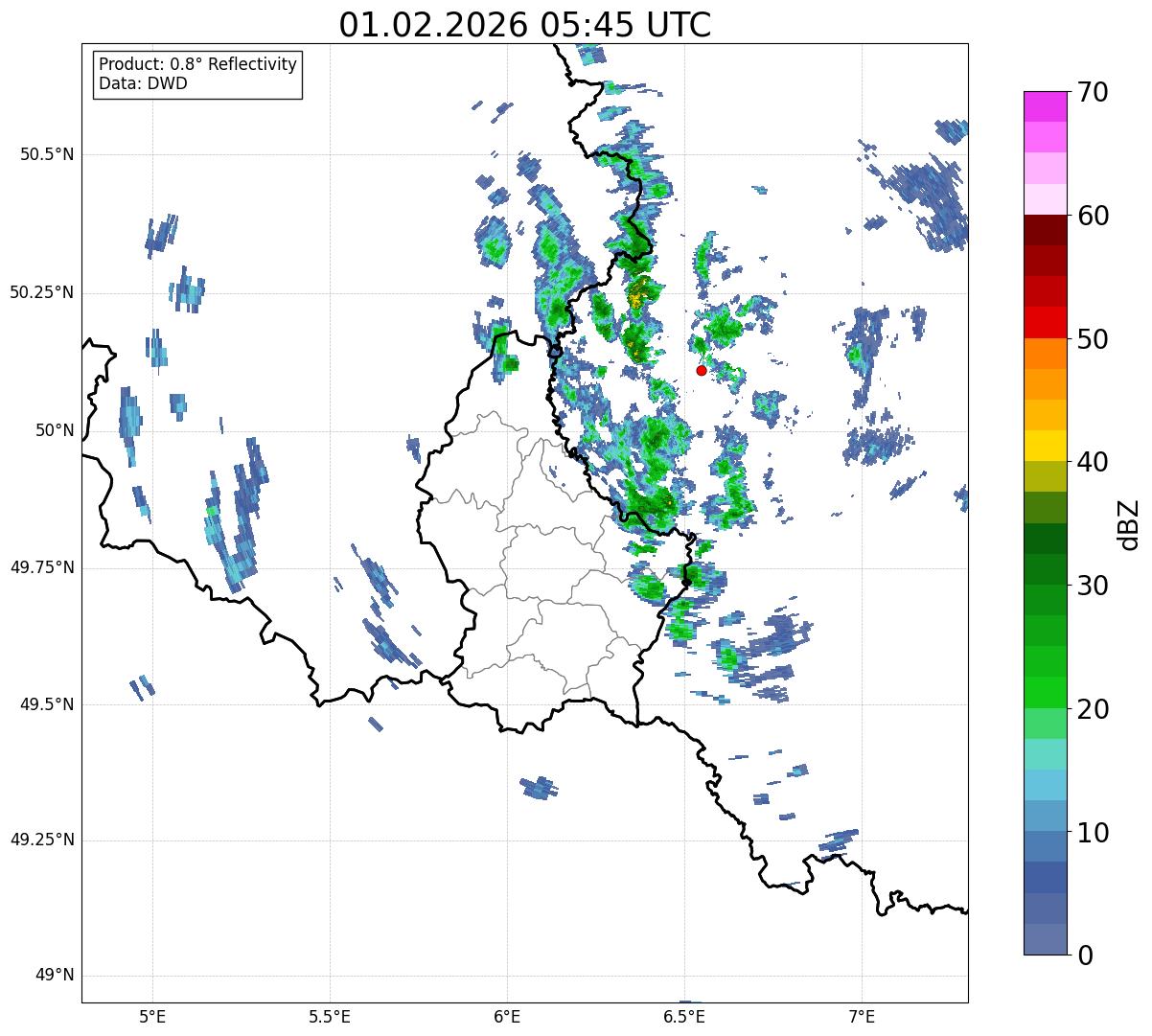Click the bright green swatch just above 20 dBZ
Viewport: 1152px width, 1036px height.
click(x=1046, y=692)
